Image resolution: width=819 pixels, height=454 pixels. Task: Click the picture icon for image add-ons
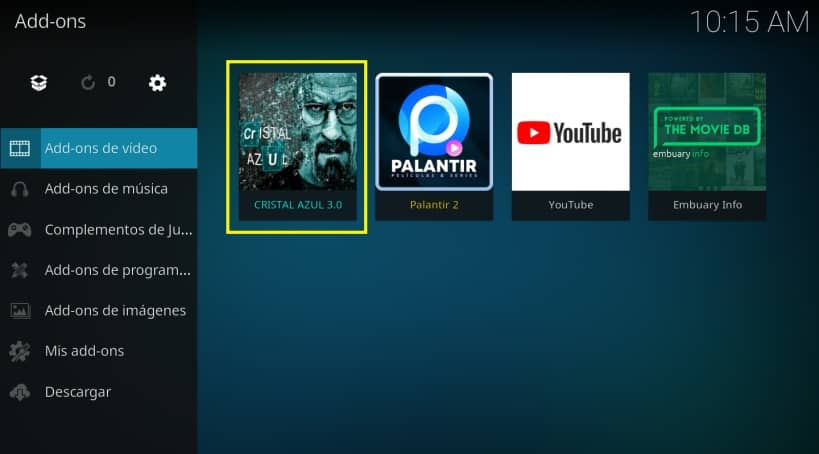tap(20, 311)
